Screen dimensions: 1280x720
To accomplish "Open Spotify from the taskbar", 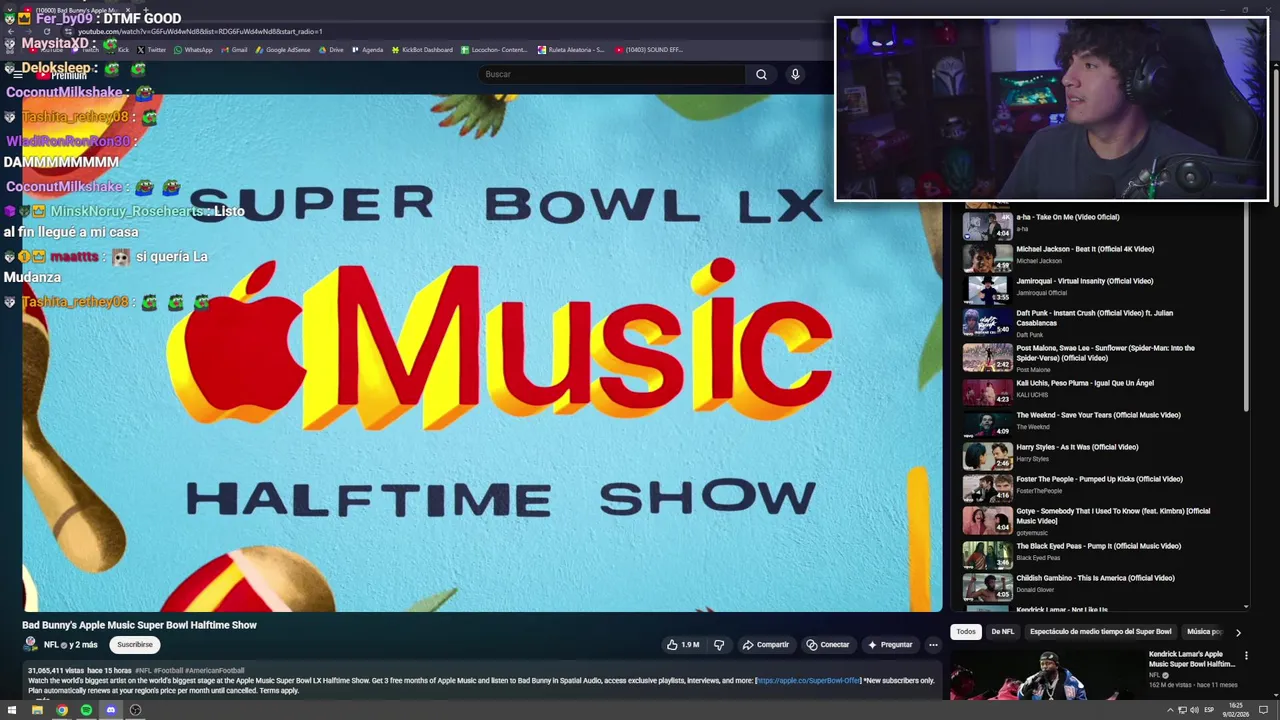I will tap(86, 710).
